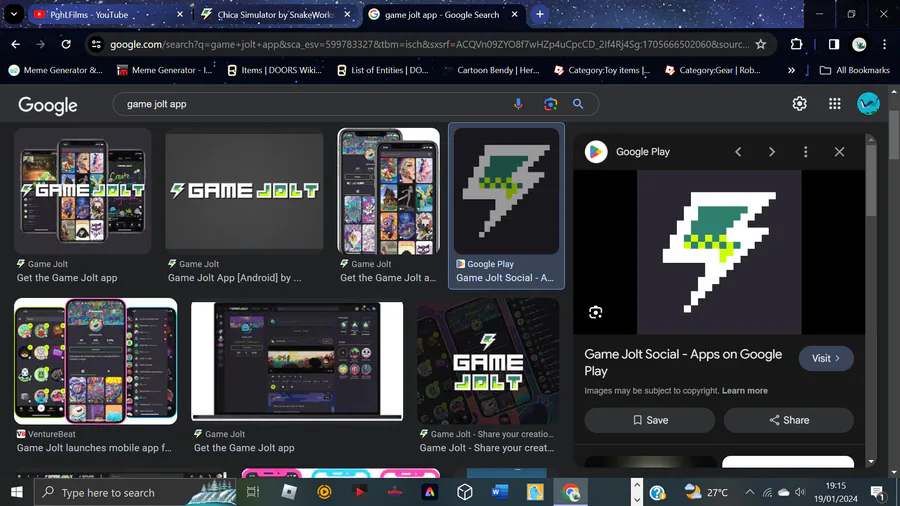Launch Roblox Studio from taskbar
Viewport: 900px width, 506px height.
289,492
